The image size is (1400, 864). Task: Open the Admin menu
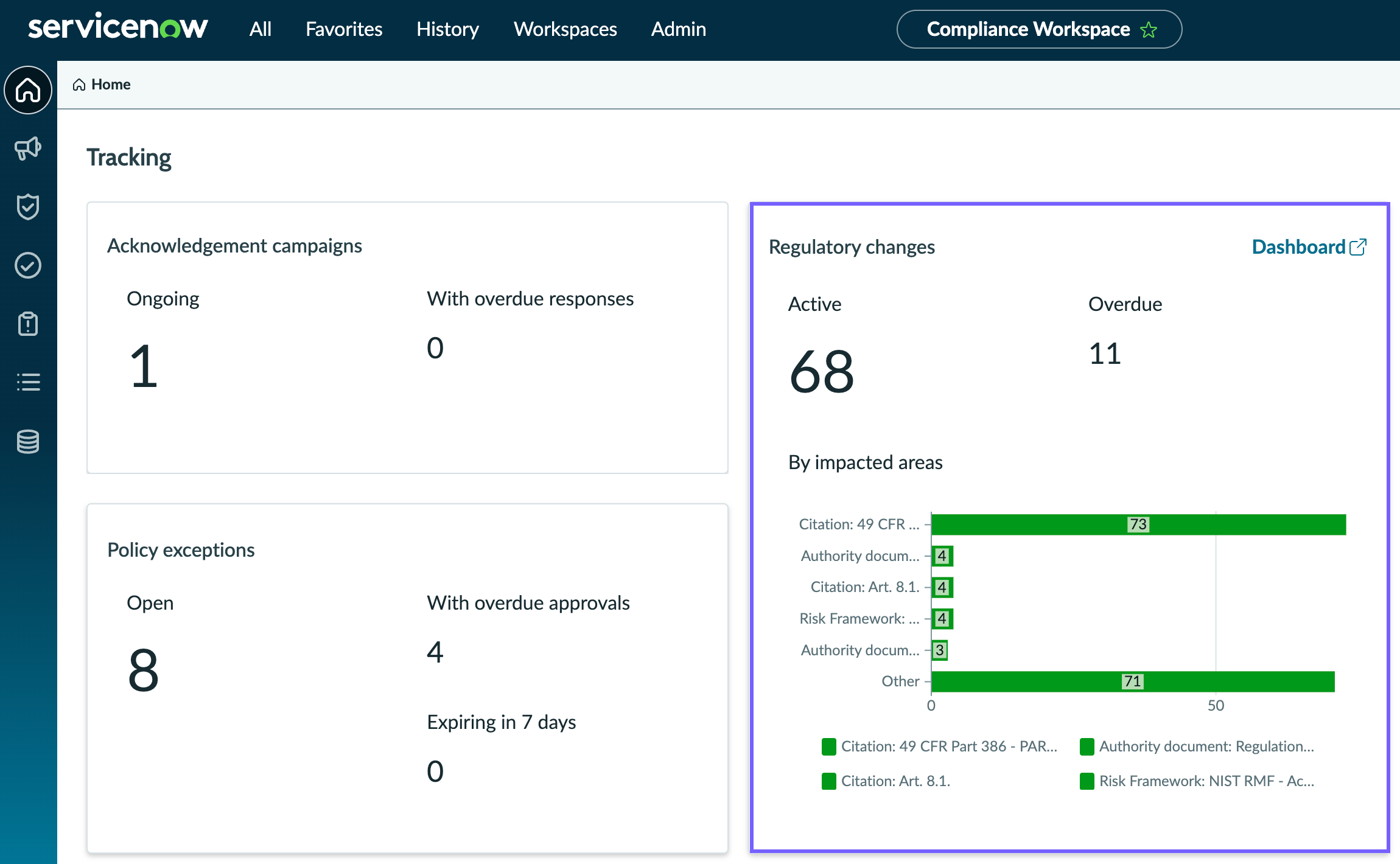click(679, 29)
